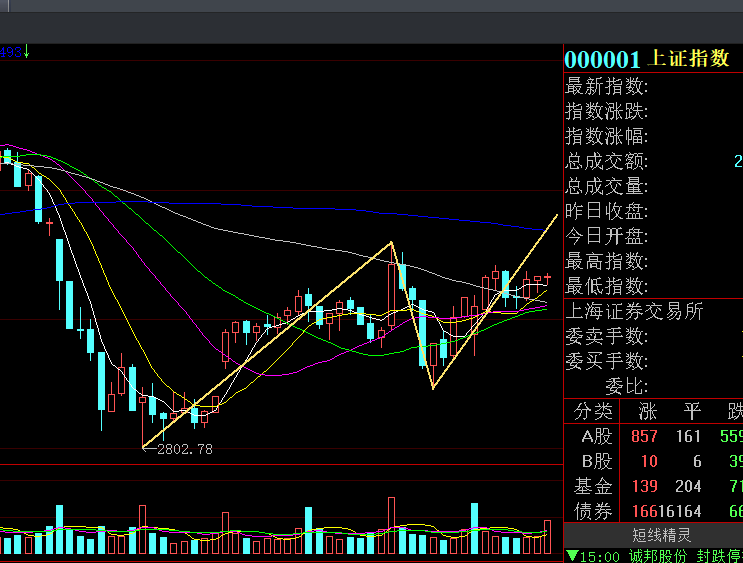Click B股 flat count 6
Image resolution: width=743 pixels, height=563 pixels.
click(697, 461)
